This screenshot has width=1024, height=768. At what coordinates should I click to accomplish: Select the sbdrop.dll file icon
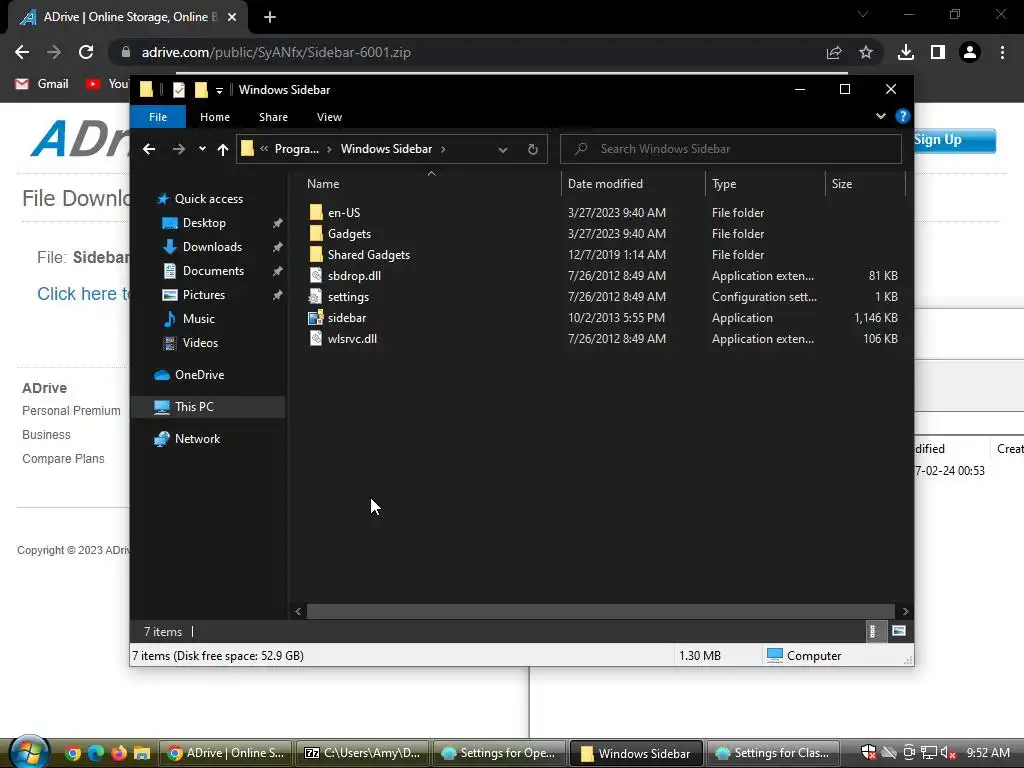click(316, 275)
